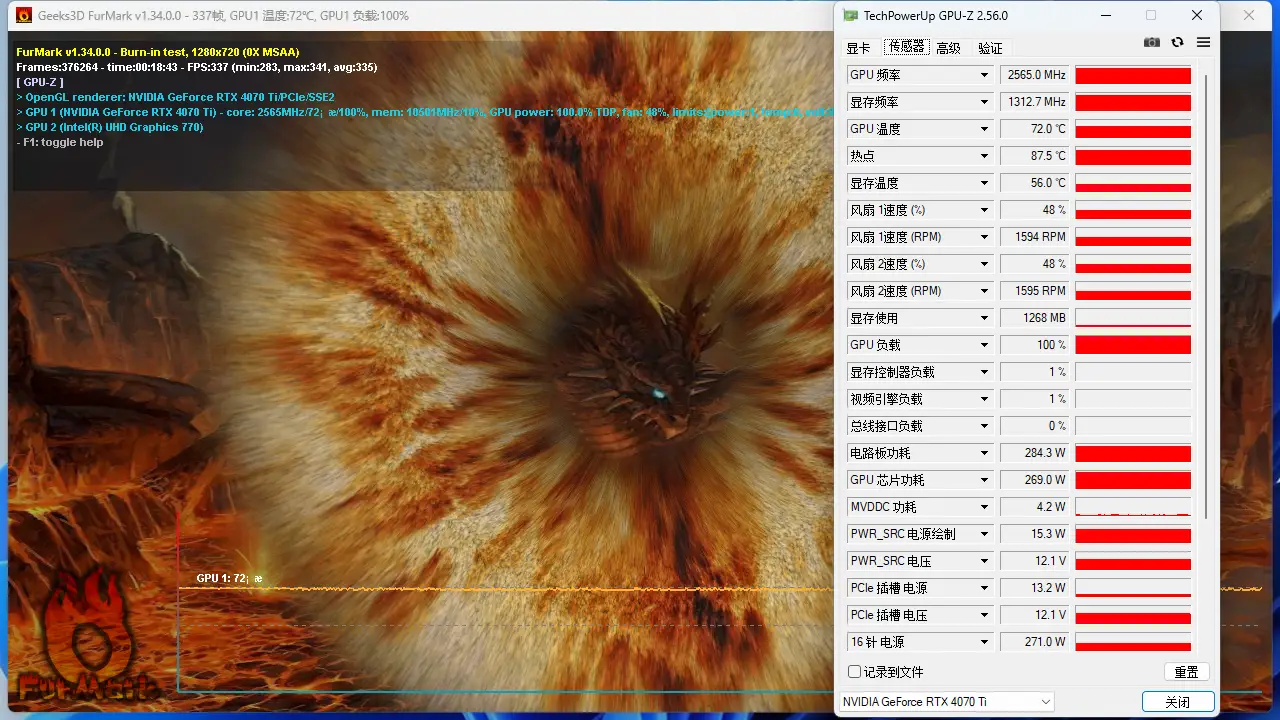Open the GPU 芯片功耗 dropdown

point(984,480)
